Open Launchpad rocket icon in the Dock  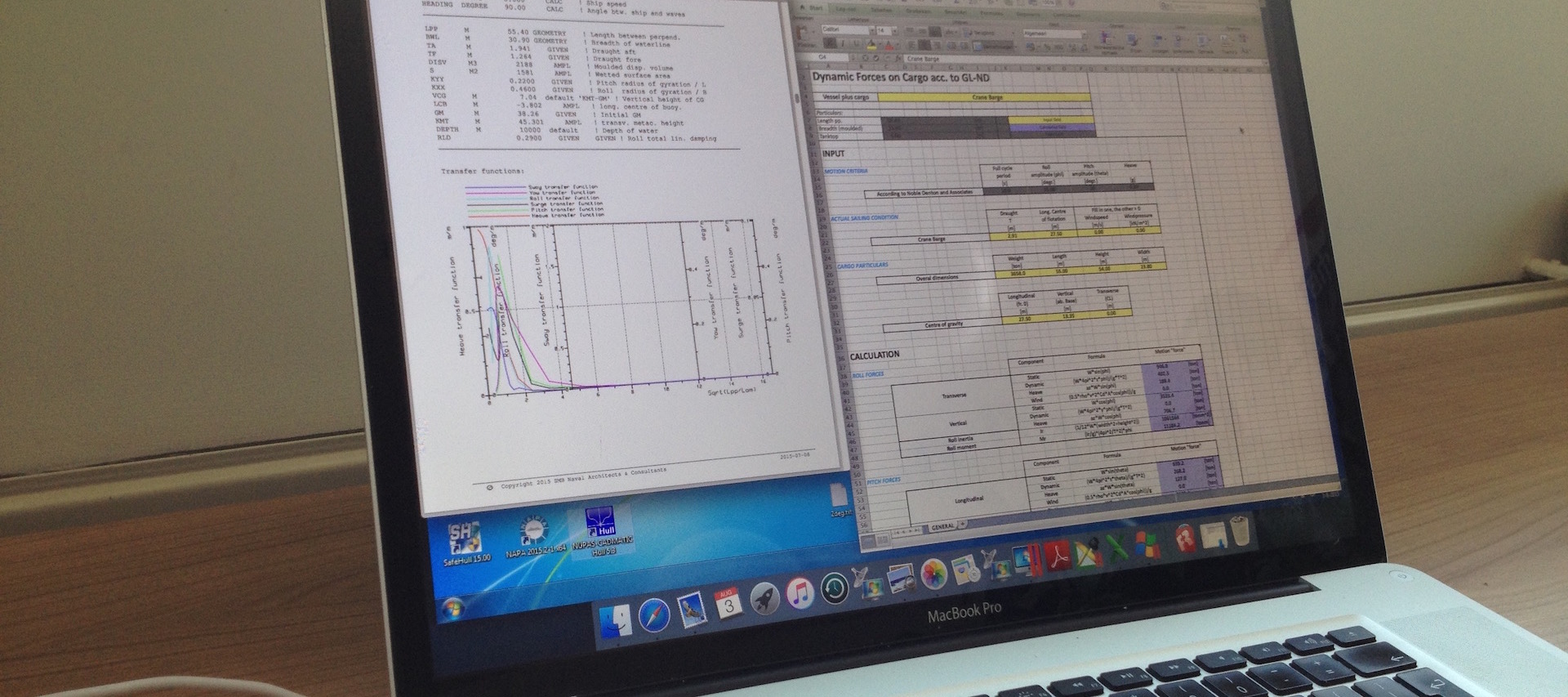click(765, 599)
